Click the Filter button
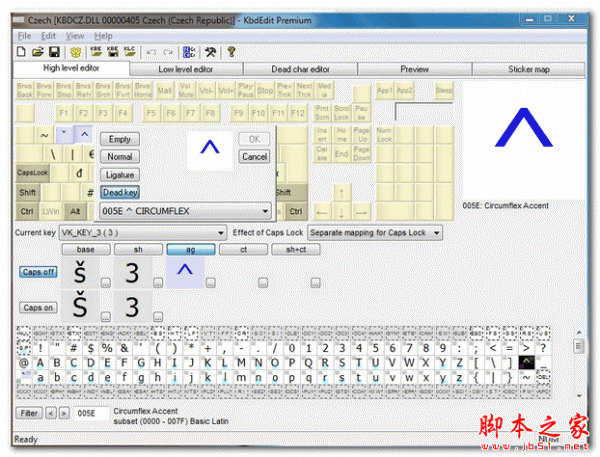 (29, 413)
